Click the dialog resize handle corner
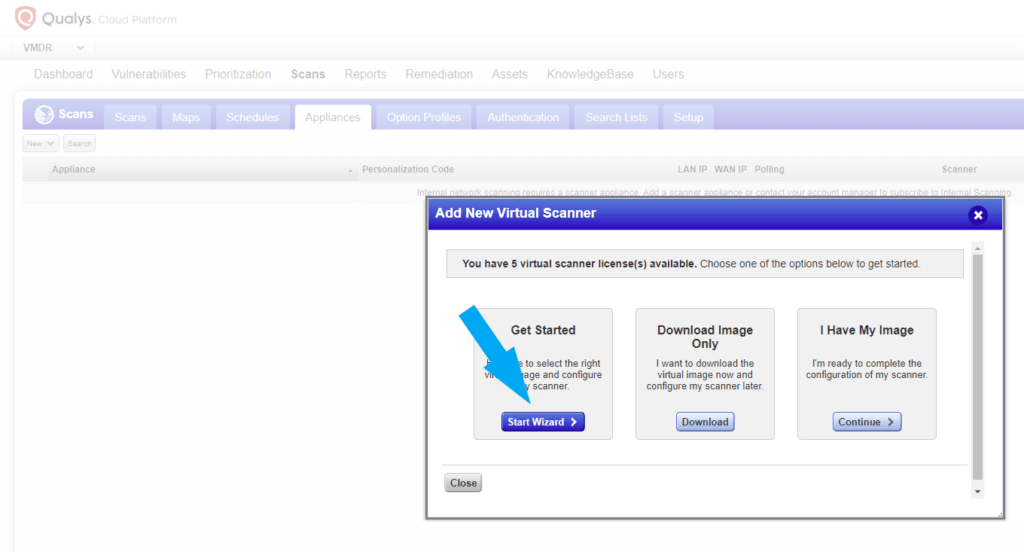1024x552 pixels. click(x=1000, y=515)
